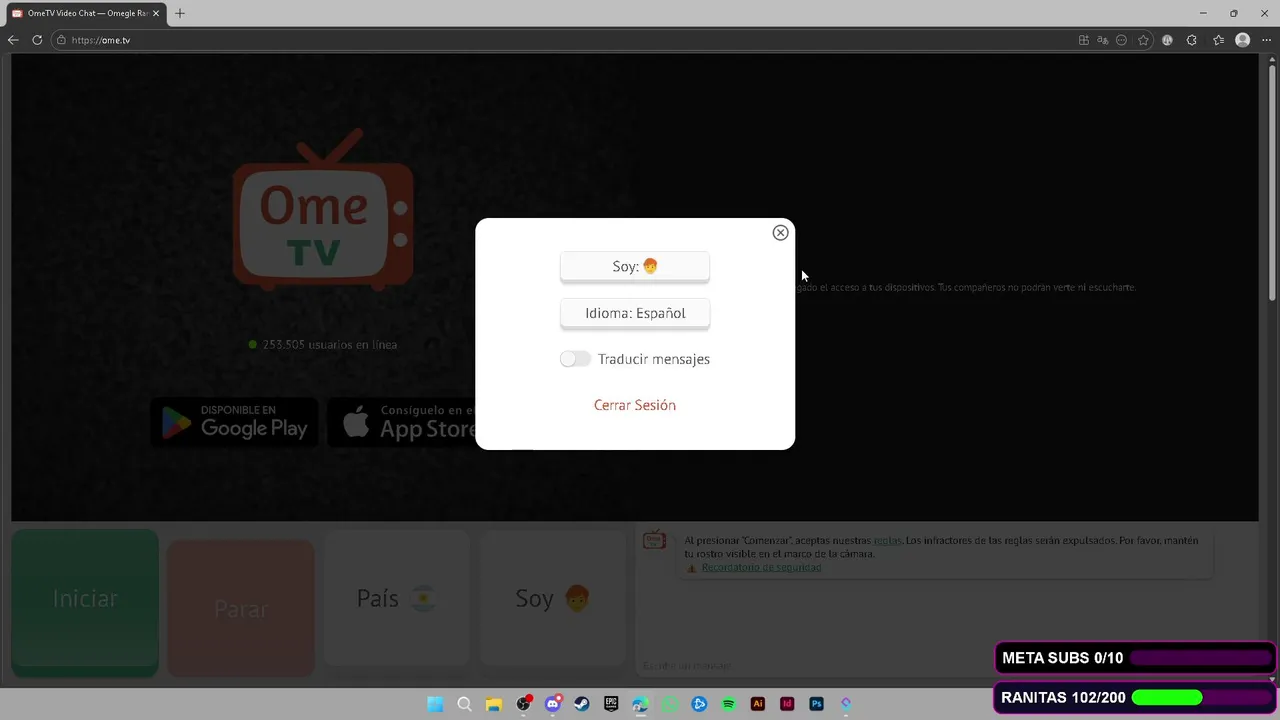Close the settings popup with the X icon
Screen dimensions: 1280x720
[780, 233]
